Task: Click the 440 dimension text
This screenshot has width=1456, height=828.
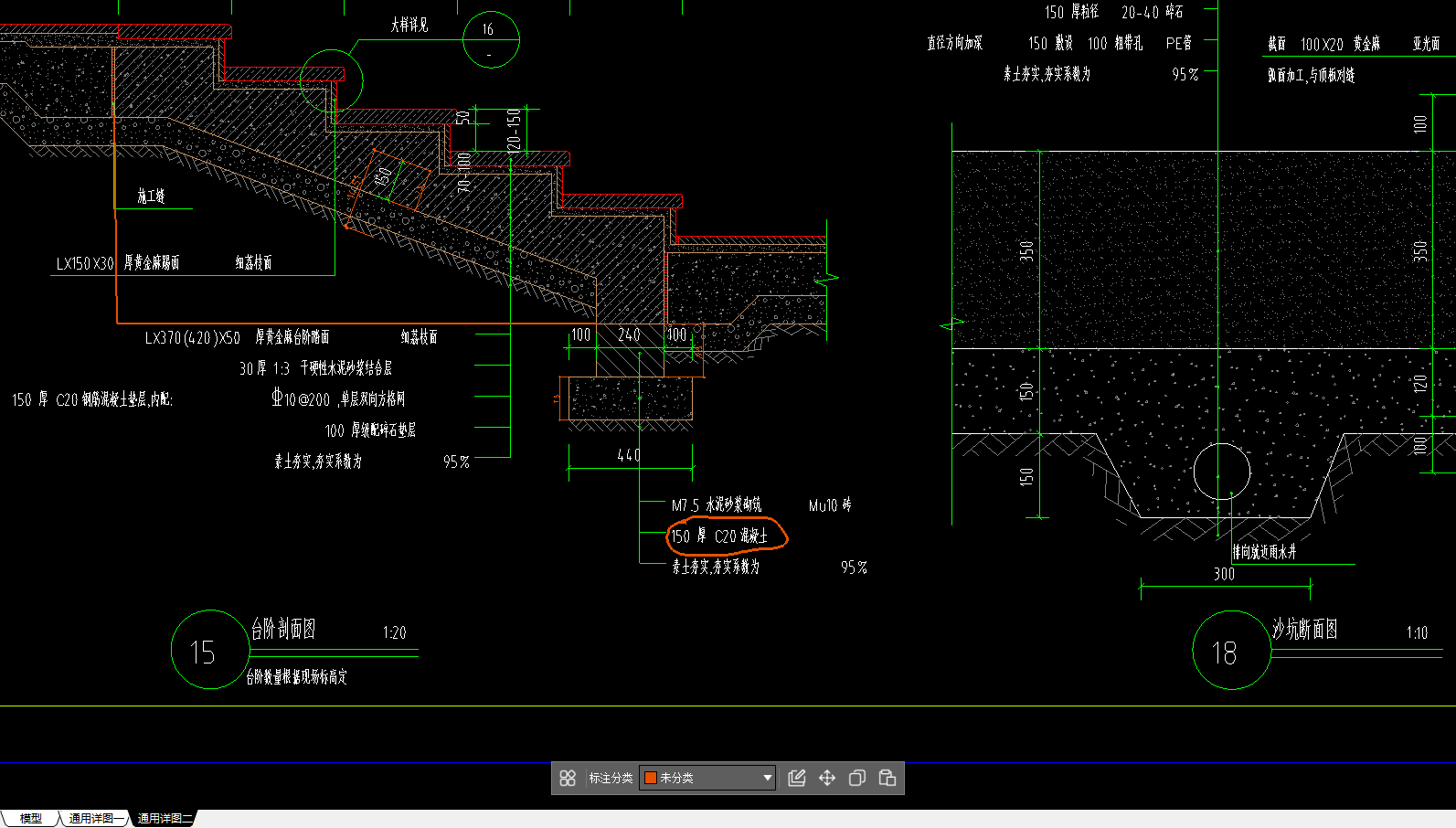Action: 629,455
